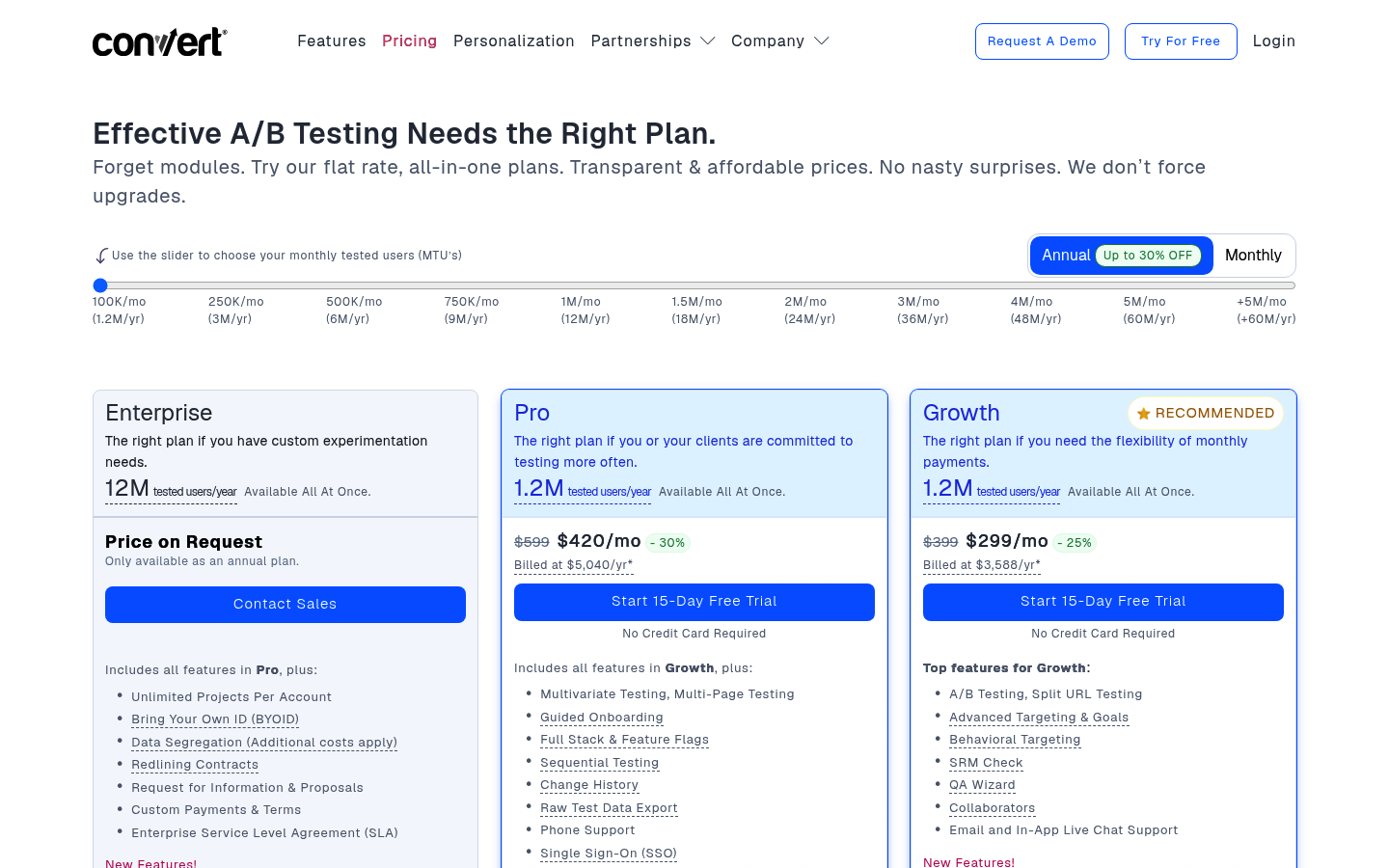Image resolution: width=1389 pixels, height=868 pixels.
Task: Click Enterprise 12M tested users/year
Action: tap(171, 490)
